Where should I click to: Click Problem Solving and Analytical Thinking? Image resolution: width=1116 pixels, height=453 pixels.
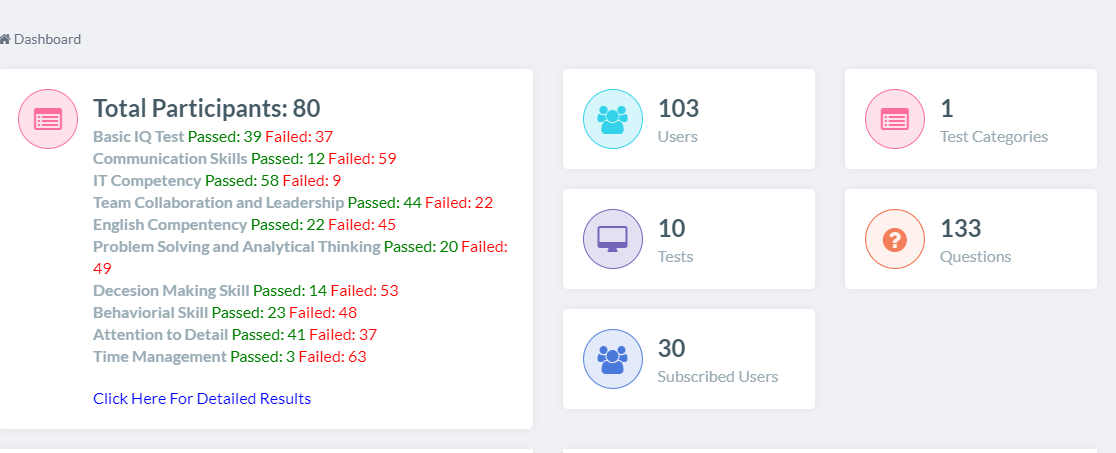coord(236,246)
